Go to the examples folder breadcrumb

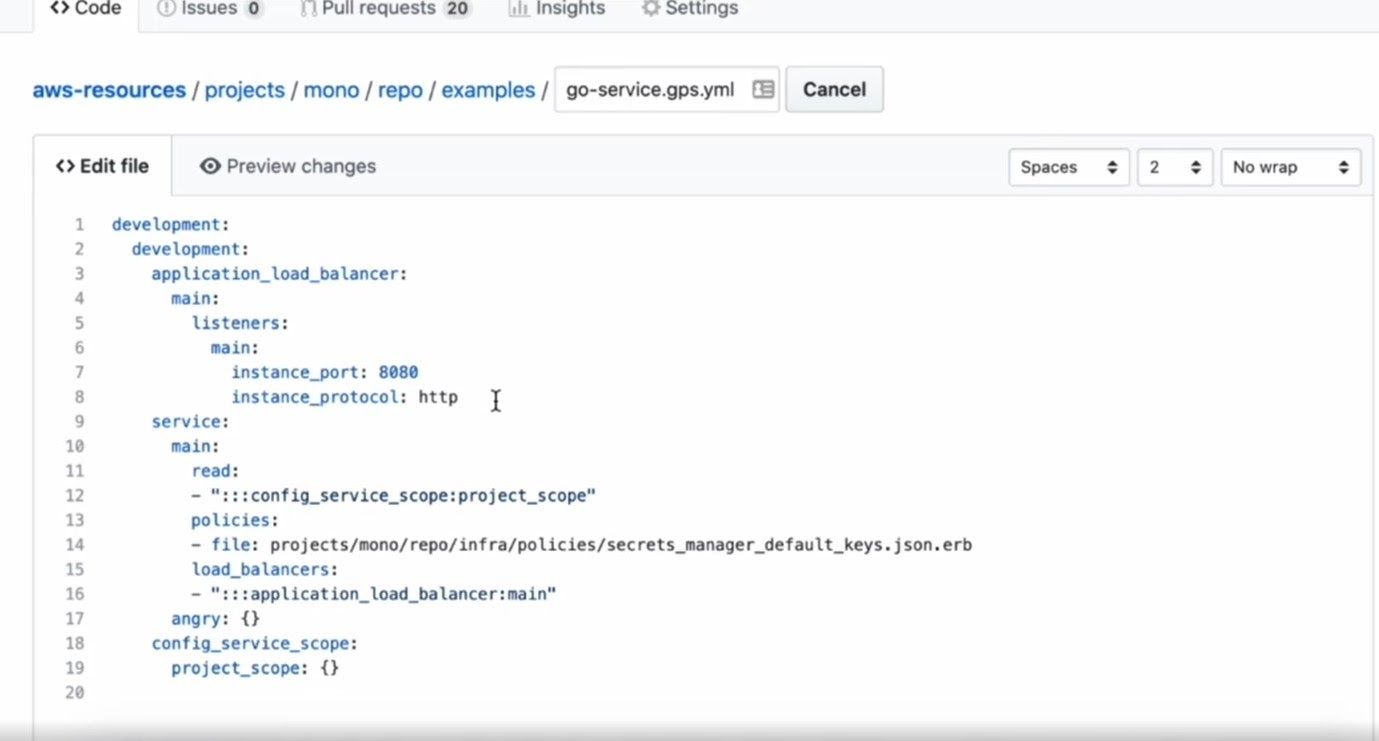(488, 90)
